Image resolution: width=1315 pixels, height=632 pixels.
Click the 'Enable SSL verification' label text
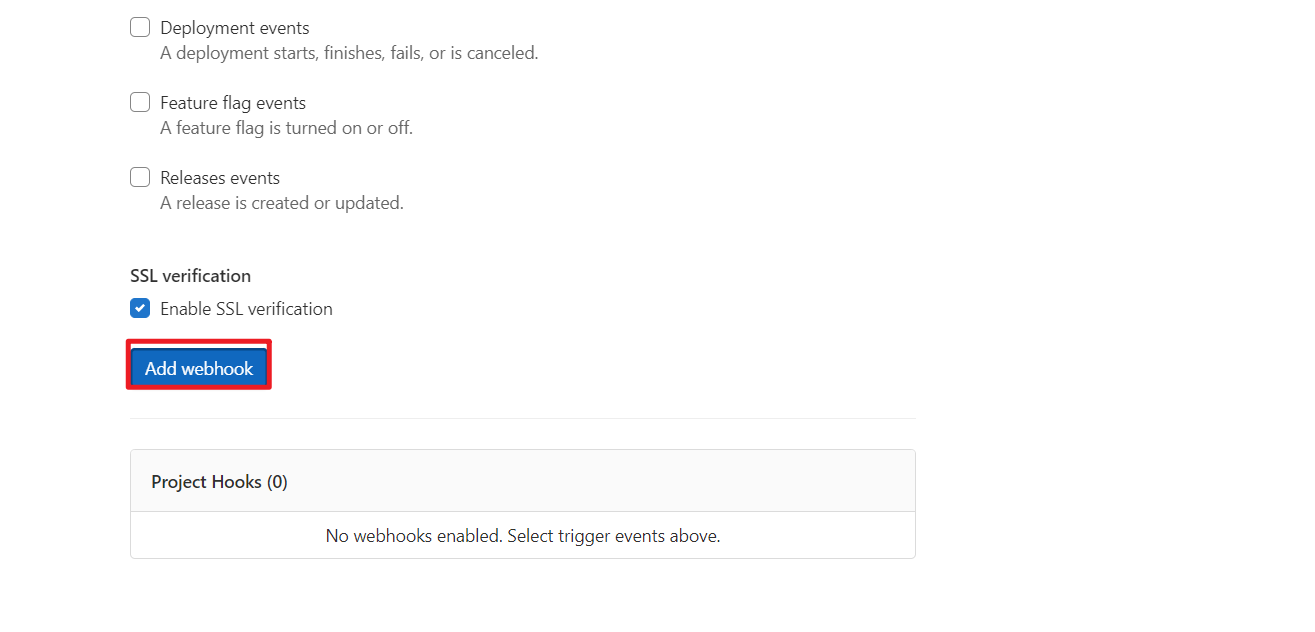[246, 309]
